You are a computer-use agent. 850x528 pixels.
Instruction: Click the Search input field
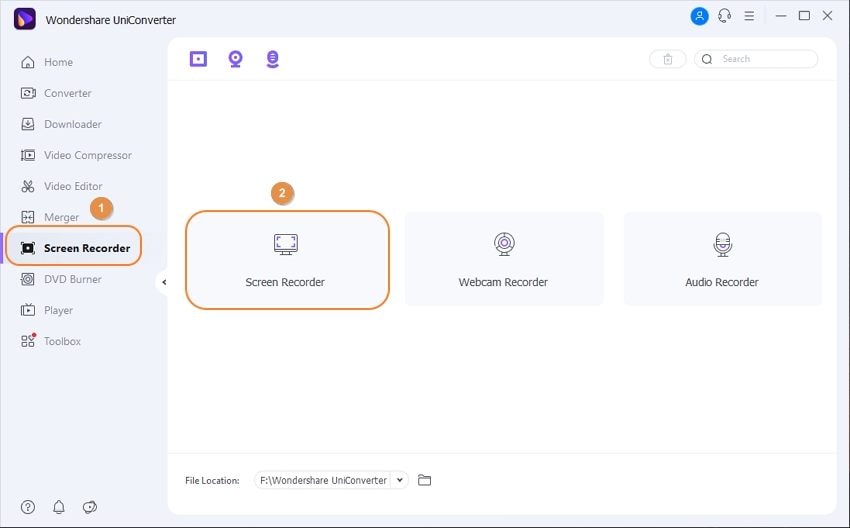pos(757,59)
